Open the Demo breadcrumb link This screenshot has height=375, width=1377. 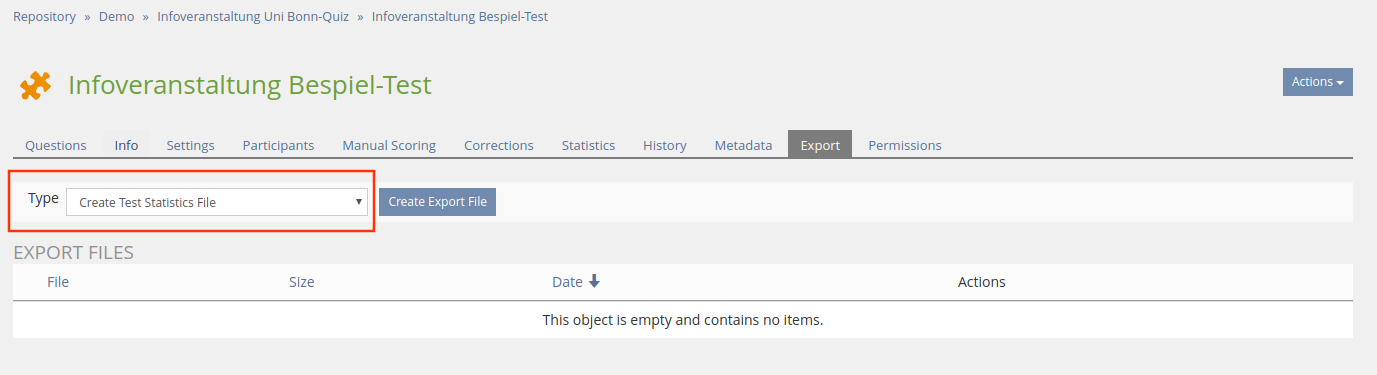[x=116, y=17]
